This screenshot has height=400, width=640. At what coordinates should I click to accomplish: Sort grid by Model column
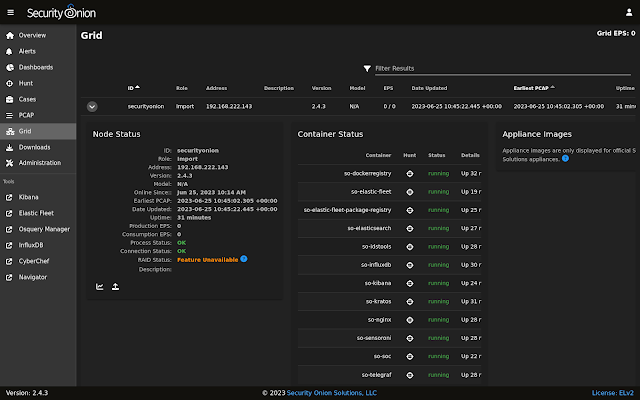click(357, 88)
